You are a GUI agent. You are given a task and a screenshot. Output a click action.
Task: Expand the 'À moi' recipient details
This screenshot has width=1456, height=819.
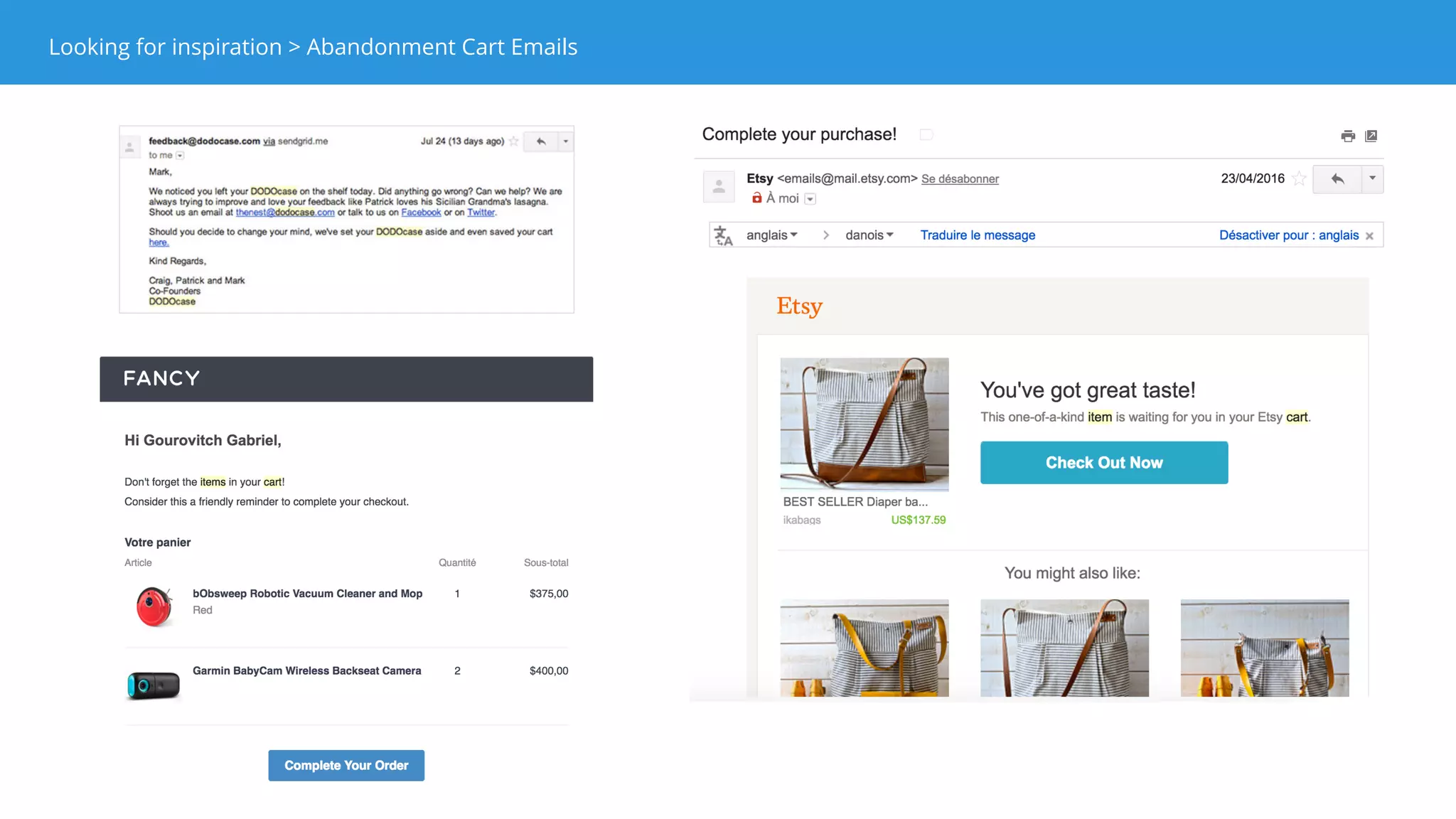810,199
